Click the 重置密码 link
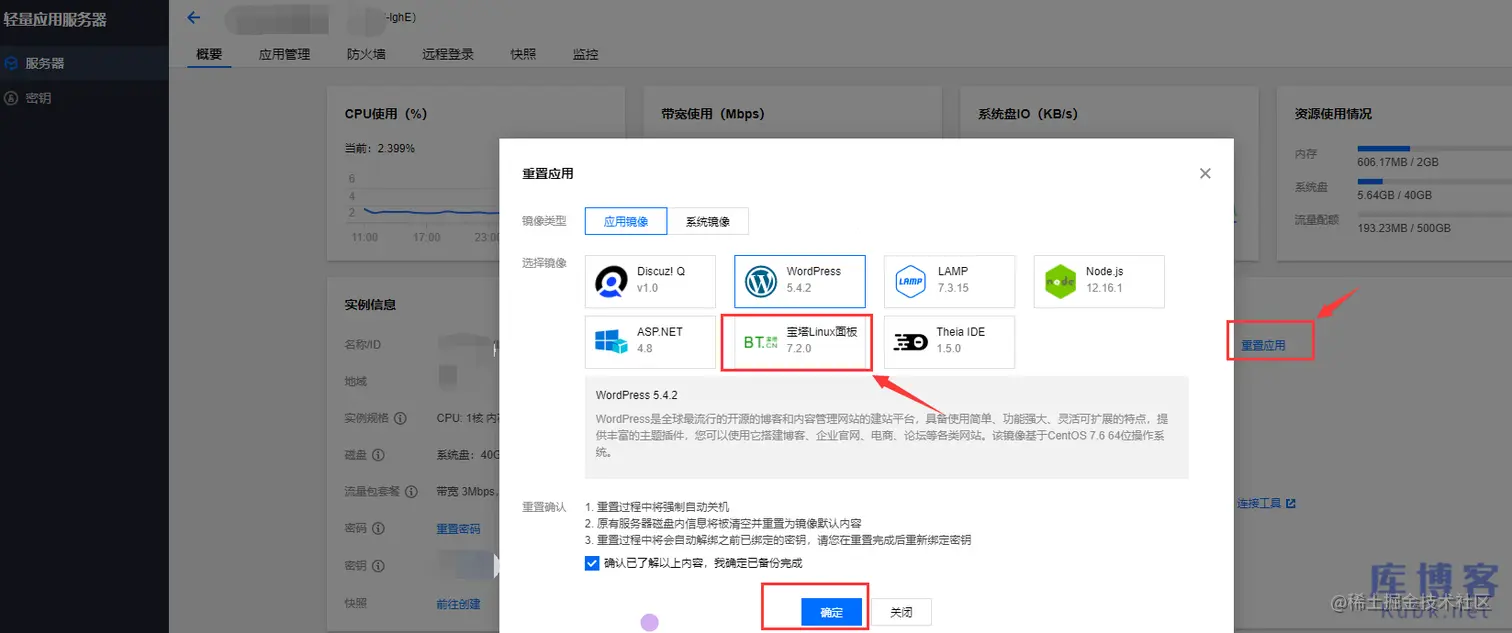The width and height of the screenshot is (1512, 633). click(458, 529)
